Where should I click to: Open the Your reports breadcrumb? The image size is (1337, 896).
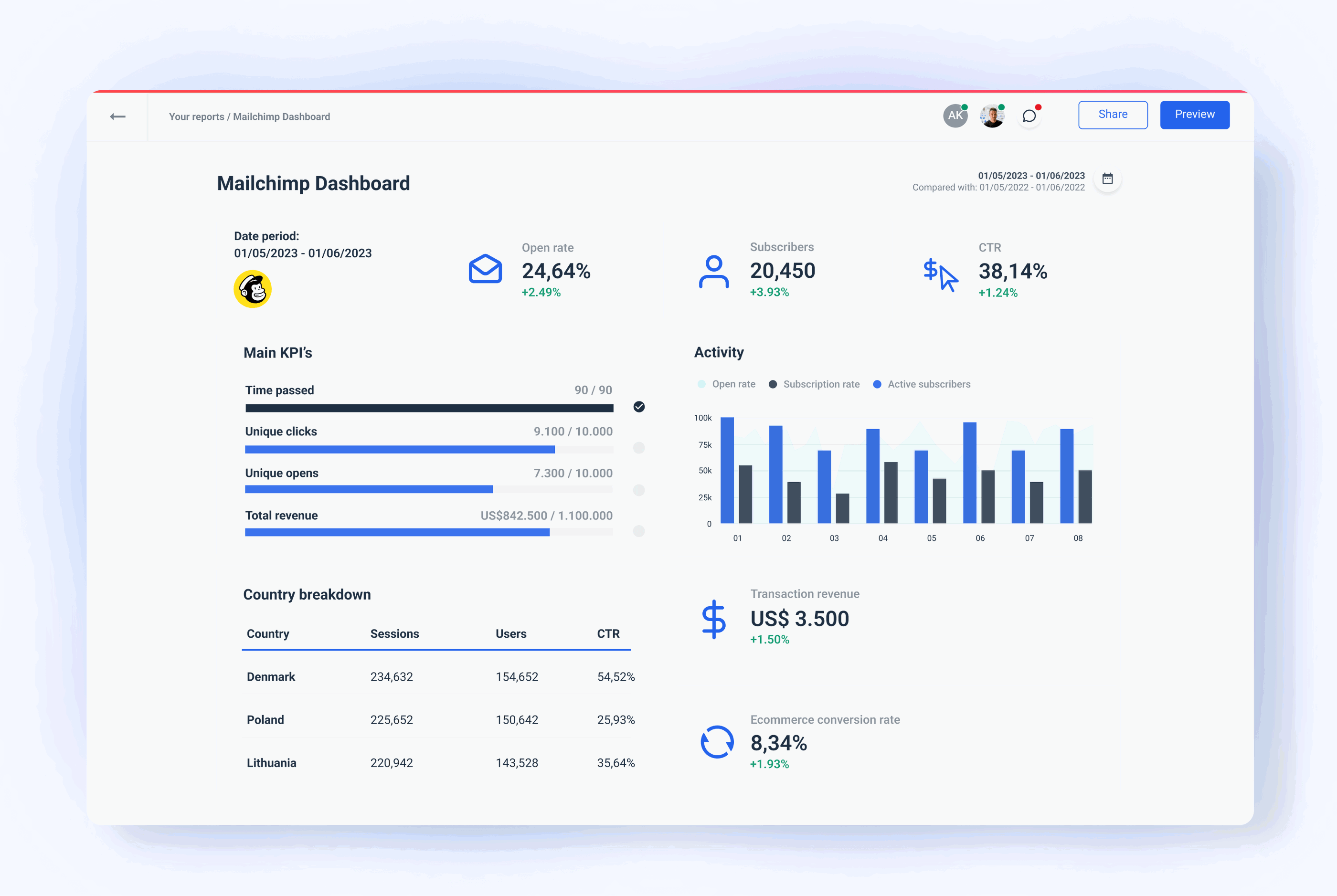coord(197,116)
